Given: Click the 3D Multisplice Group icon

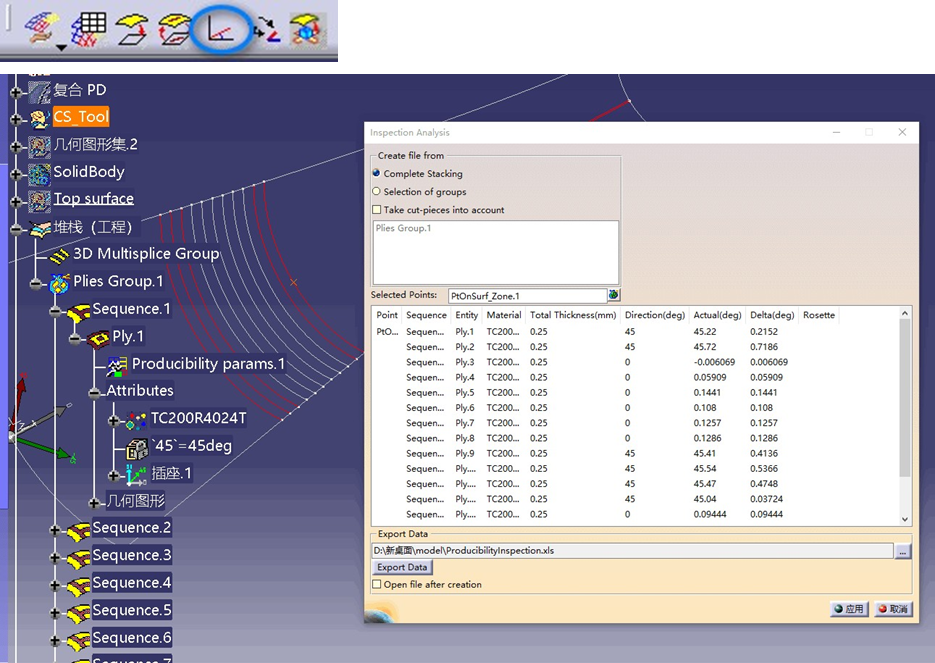Looking at the screenshot, I should point(59,256).
